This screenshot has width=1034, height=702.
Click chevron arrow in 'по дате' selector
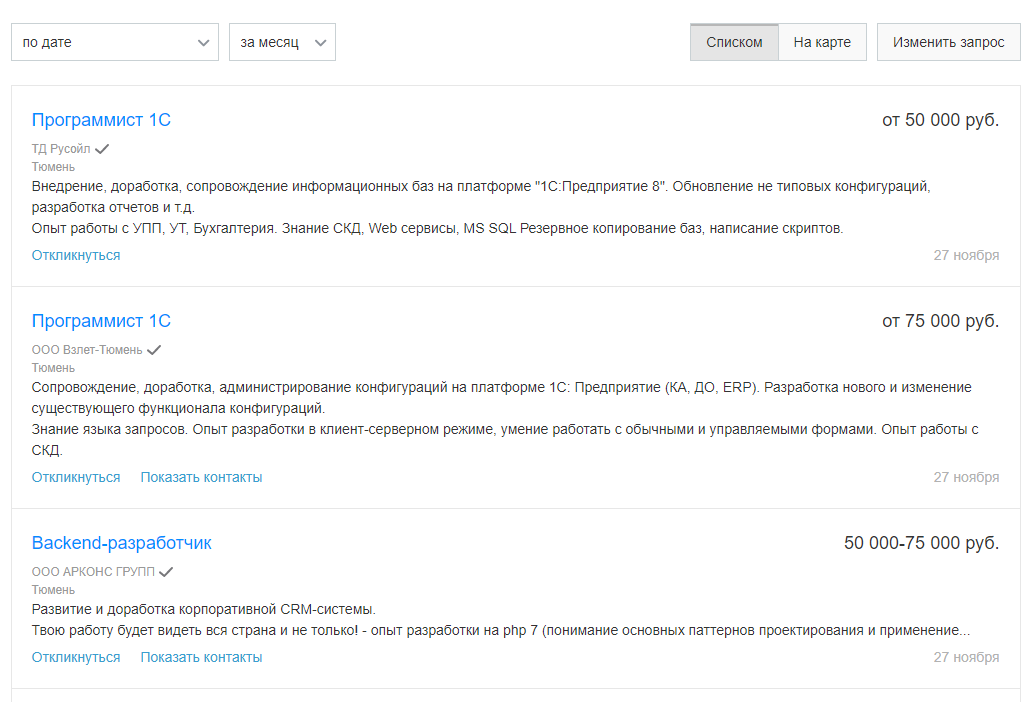pos(203,43)
